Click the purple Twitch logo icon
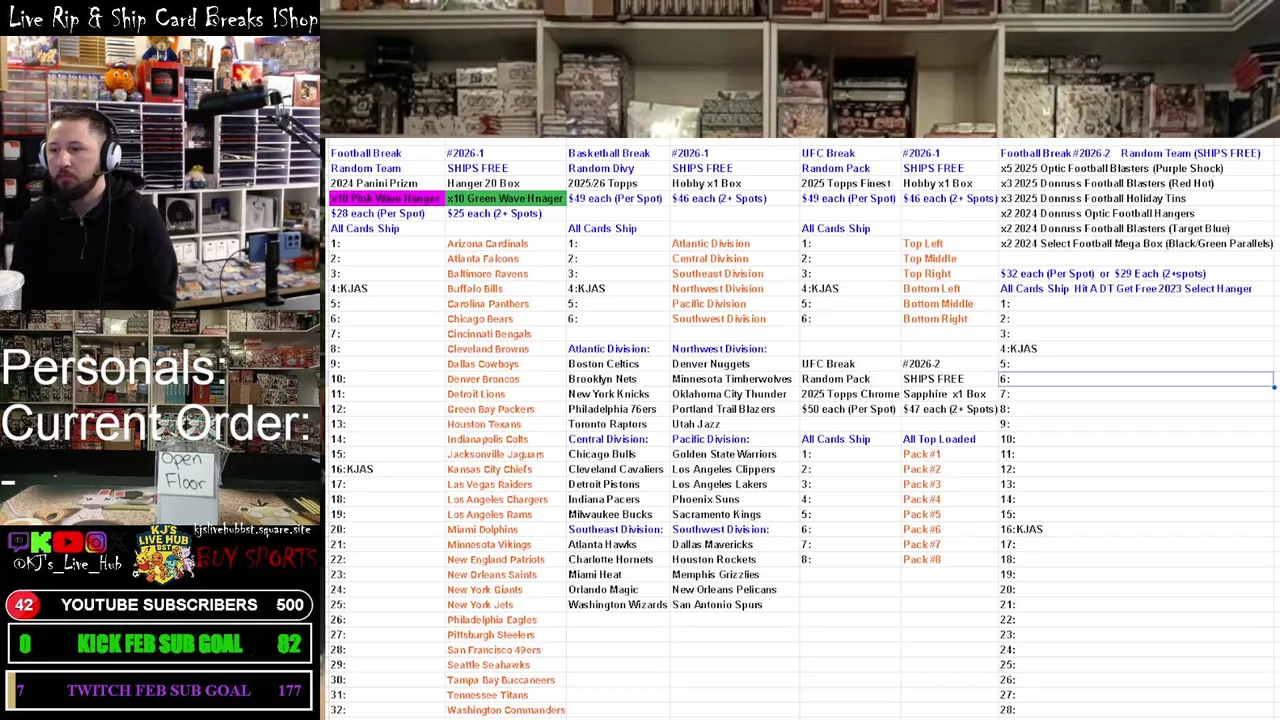1280x720 pixels. coord(18,543)
